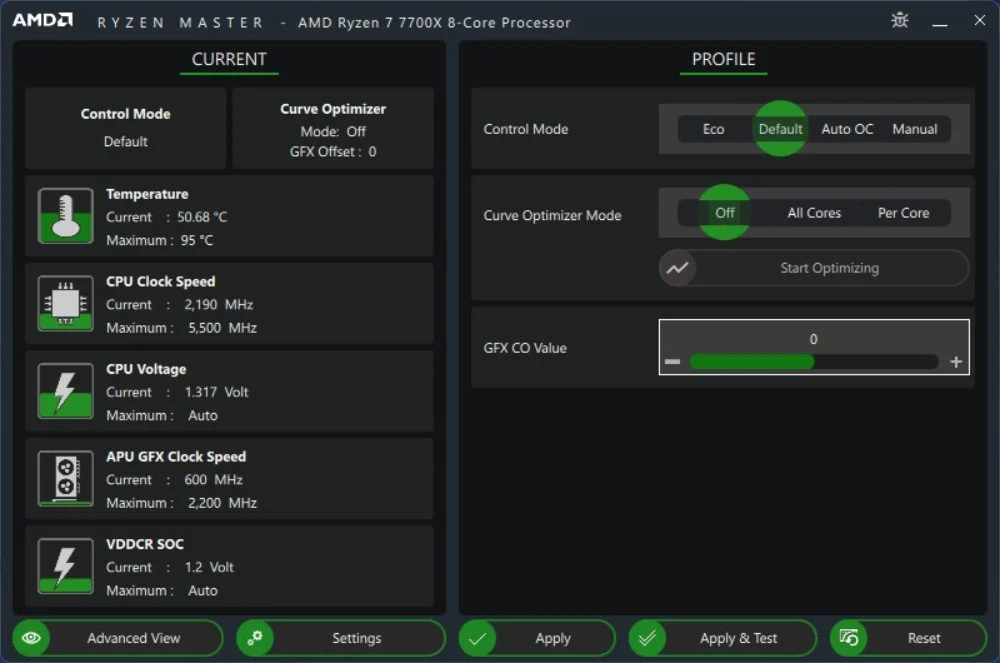Click the GFX CO Value slider bar
The width and height of the screenshot is (1000, 663).
pyautogui.click(x=813, y=362)
